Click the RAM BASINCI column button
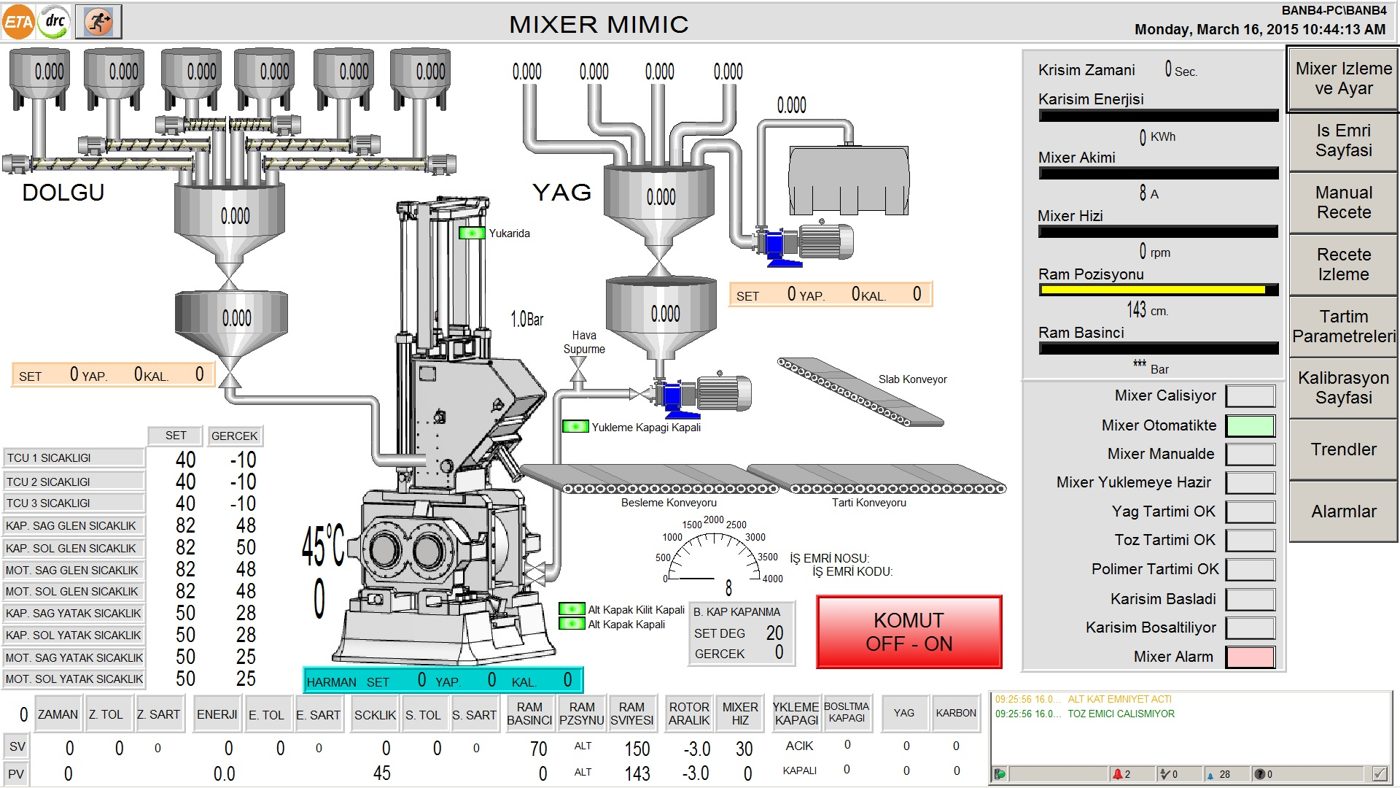The image size is (1400, 788). tap(529, 714)
